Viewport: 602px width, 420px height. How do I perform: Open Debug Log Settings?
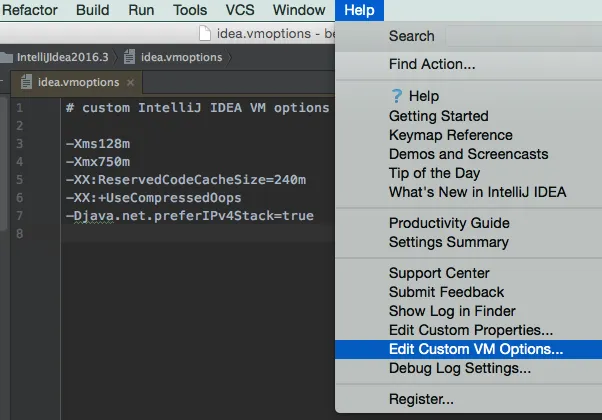coord(460,369)
